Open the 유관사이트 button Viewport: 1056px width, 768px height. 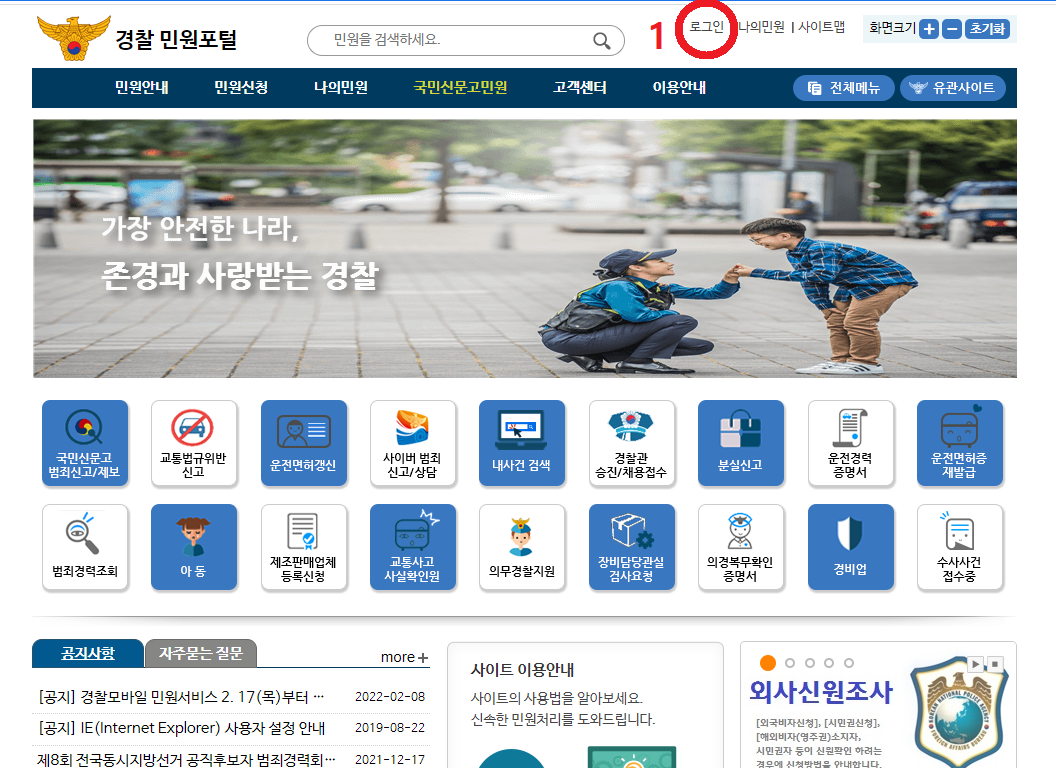952,88
